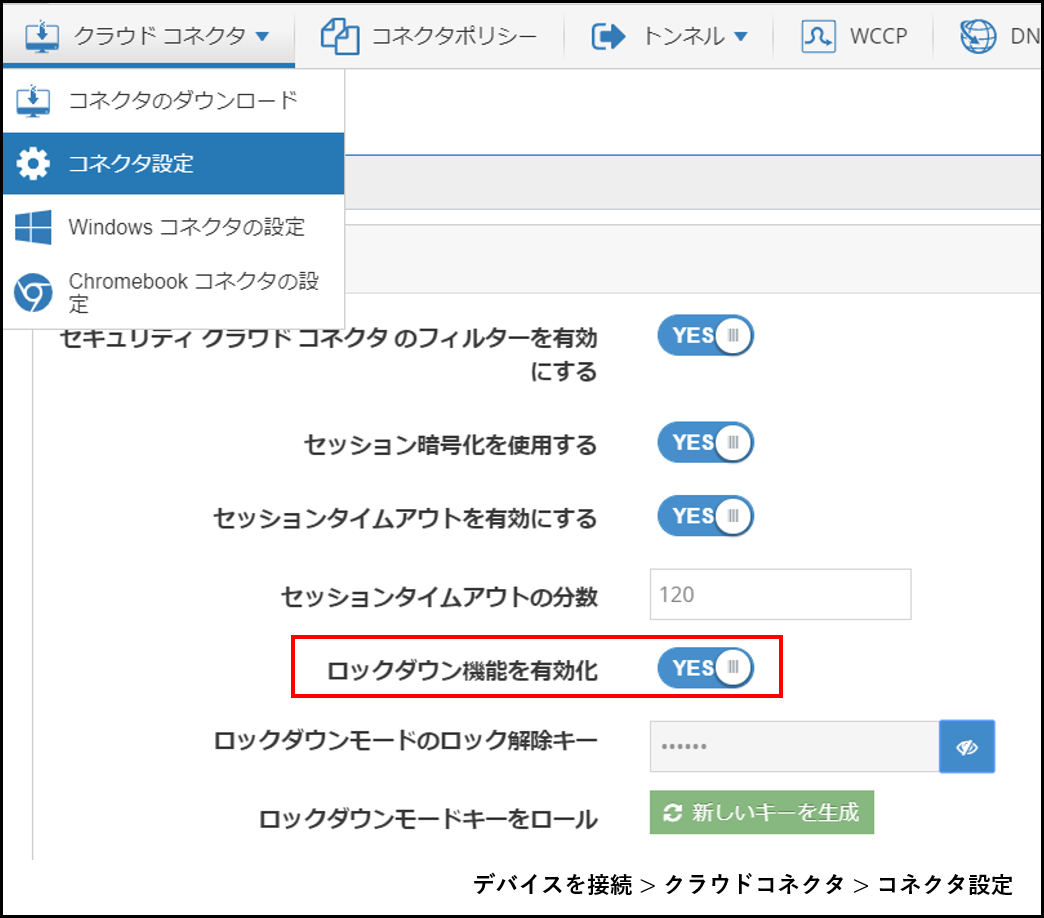Expand the トンネル dropdown arrow
1044x918 pixels.
tap(741, 37)
